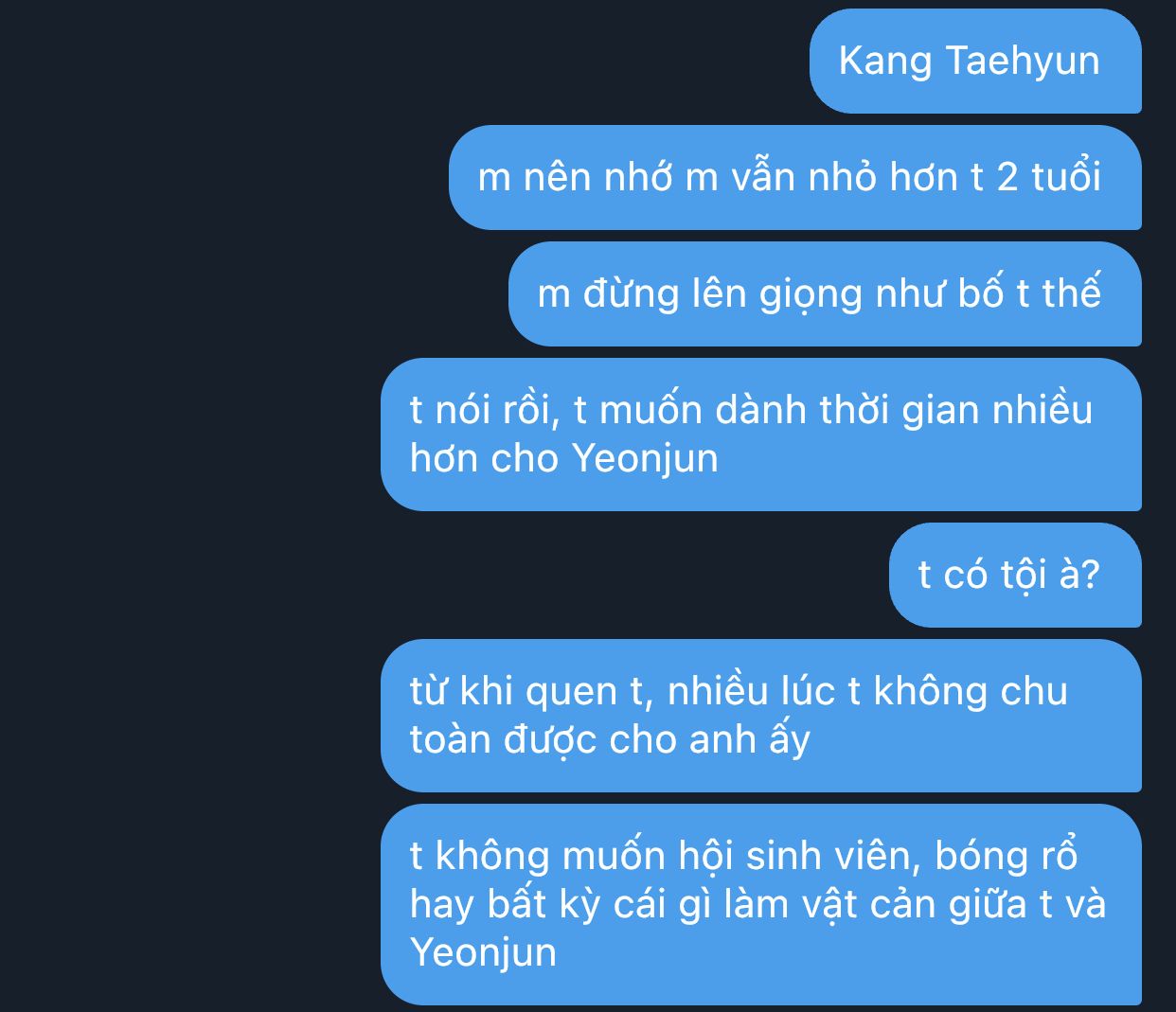1176x1012 pixels.
Task: Click the word "Kang" in the top bubble
Action: point(885,61)
